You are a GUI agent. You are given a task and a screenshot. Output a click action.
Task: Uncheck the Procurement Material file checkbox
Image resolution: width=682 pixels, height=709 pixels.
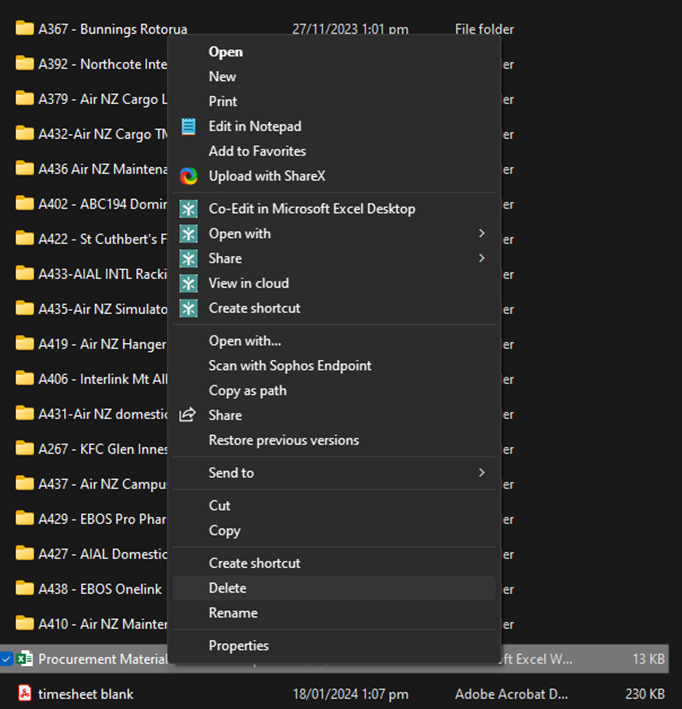pos(6,659)
